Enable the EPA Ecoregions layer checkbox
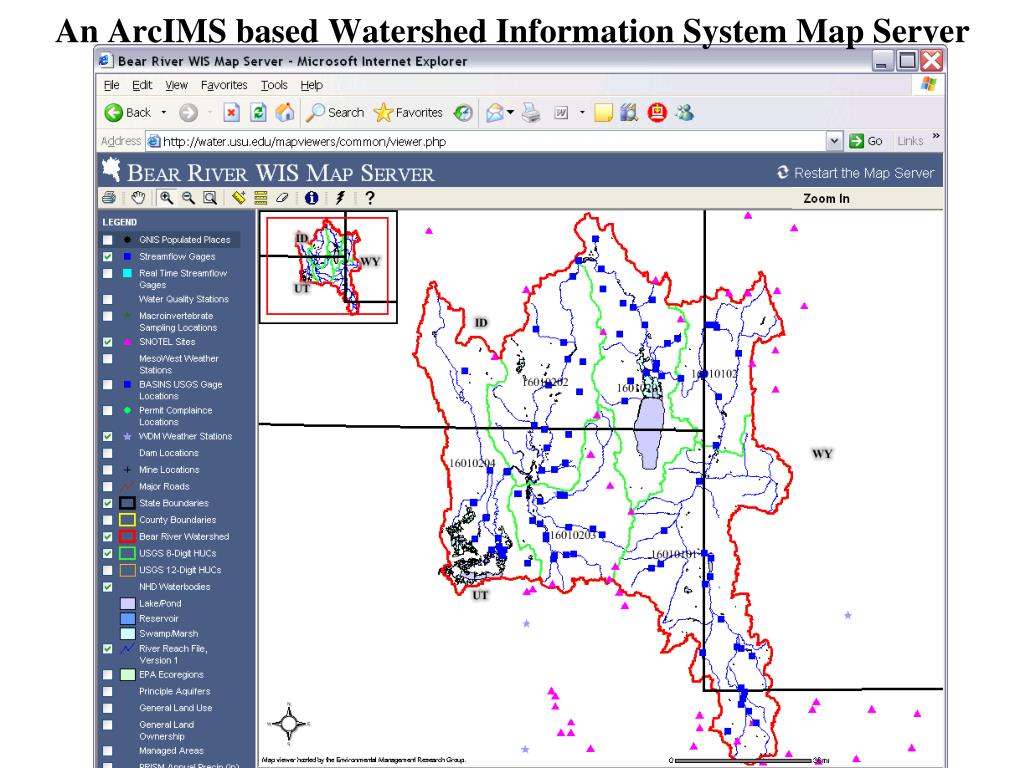This screenshot has height=768, width=1024. point(108,675)
